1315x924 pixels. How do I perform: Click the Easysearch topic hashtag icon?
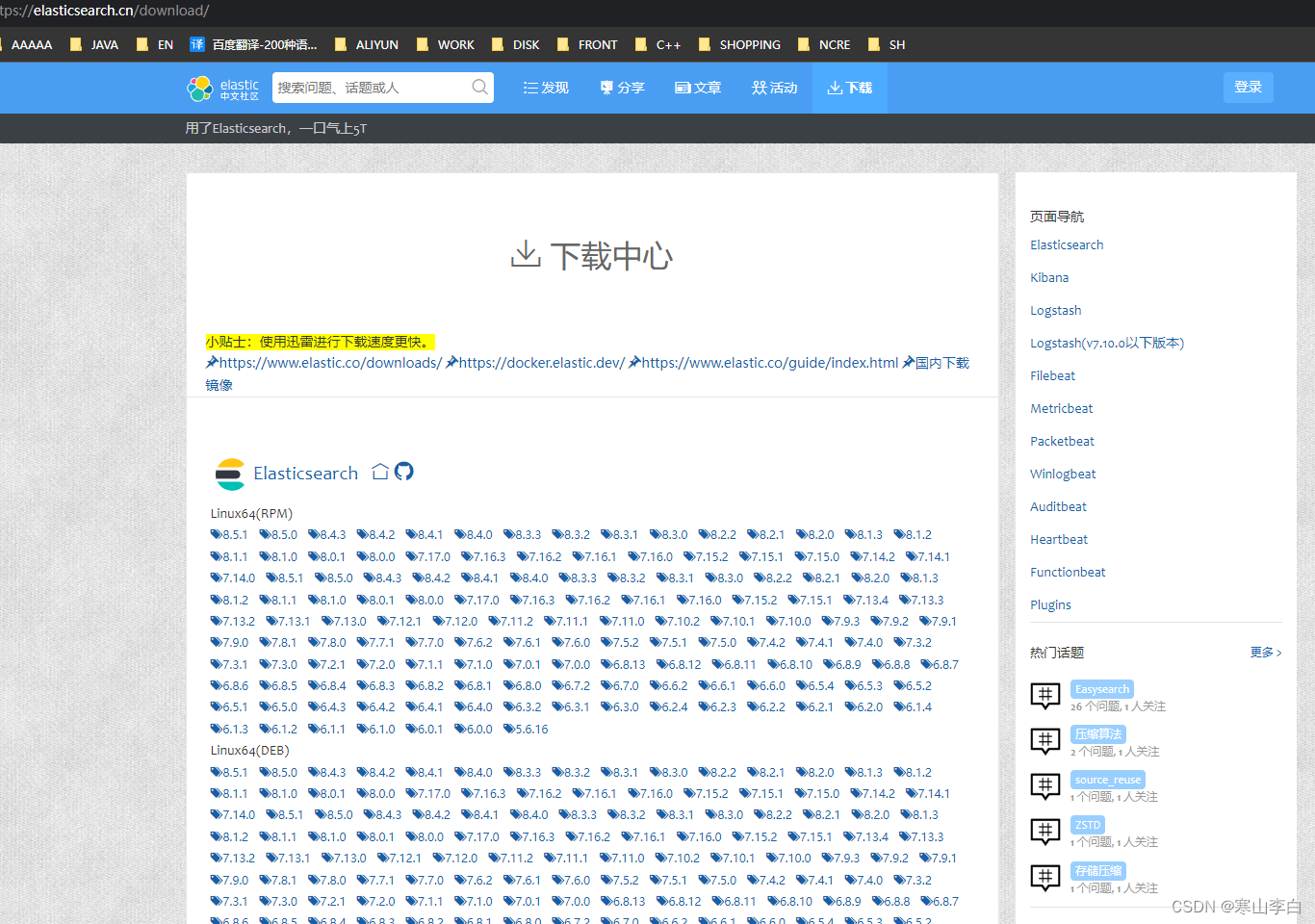pos(1045,696)
